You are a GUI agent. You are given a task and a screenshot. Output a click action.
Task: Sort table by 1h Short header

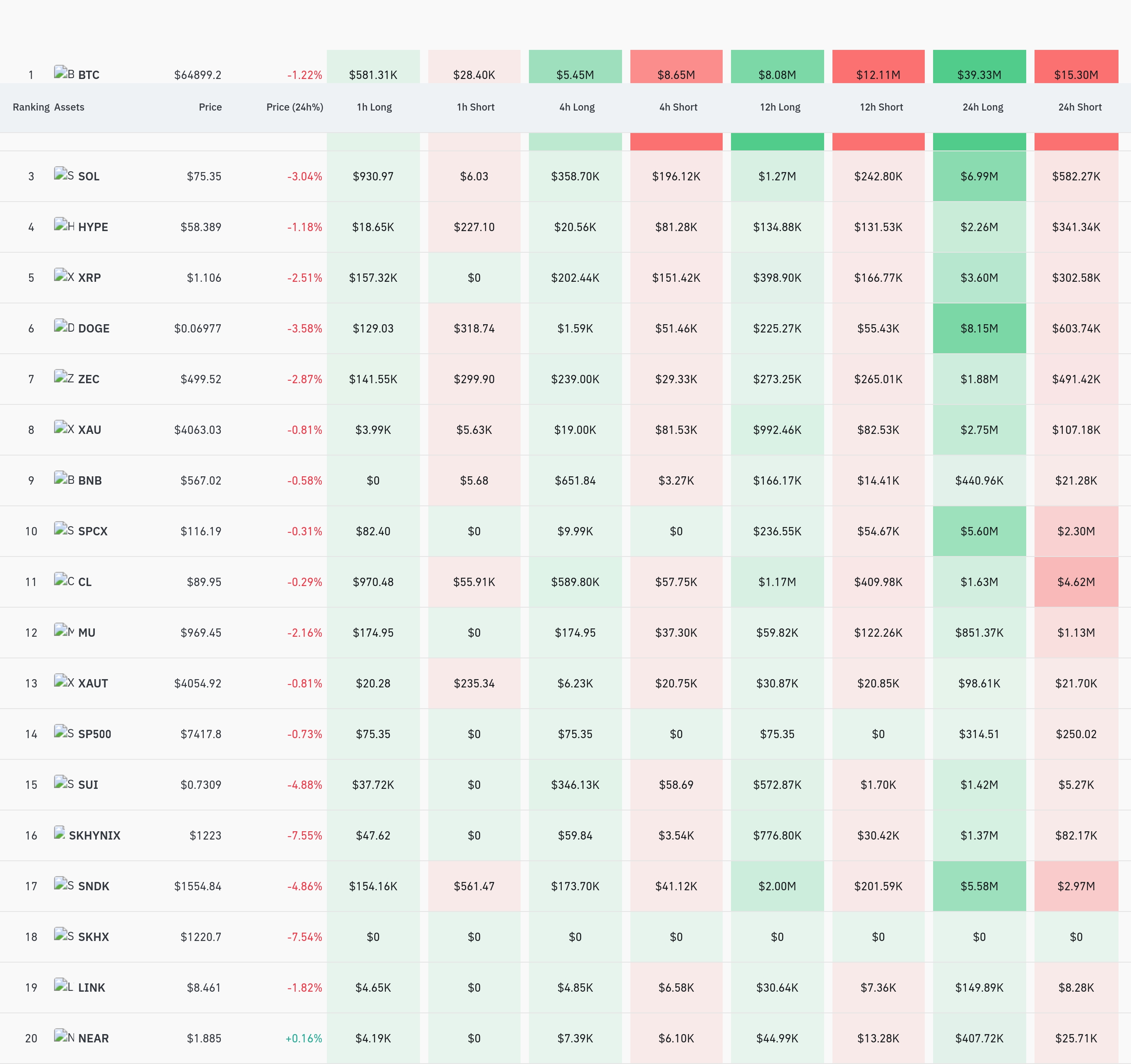[476, 107]
